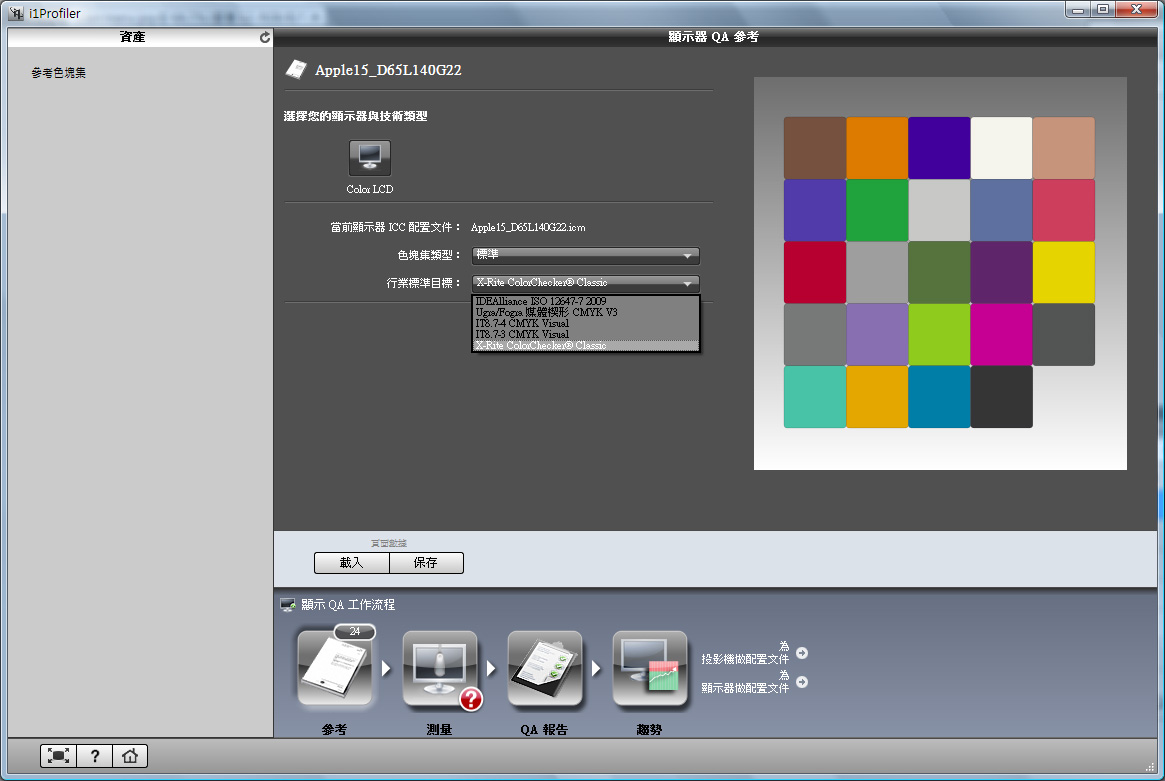
Task: Select 參考色塊集 in the assets panel
Action: tap(59, 73)
